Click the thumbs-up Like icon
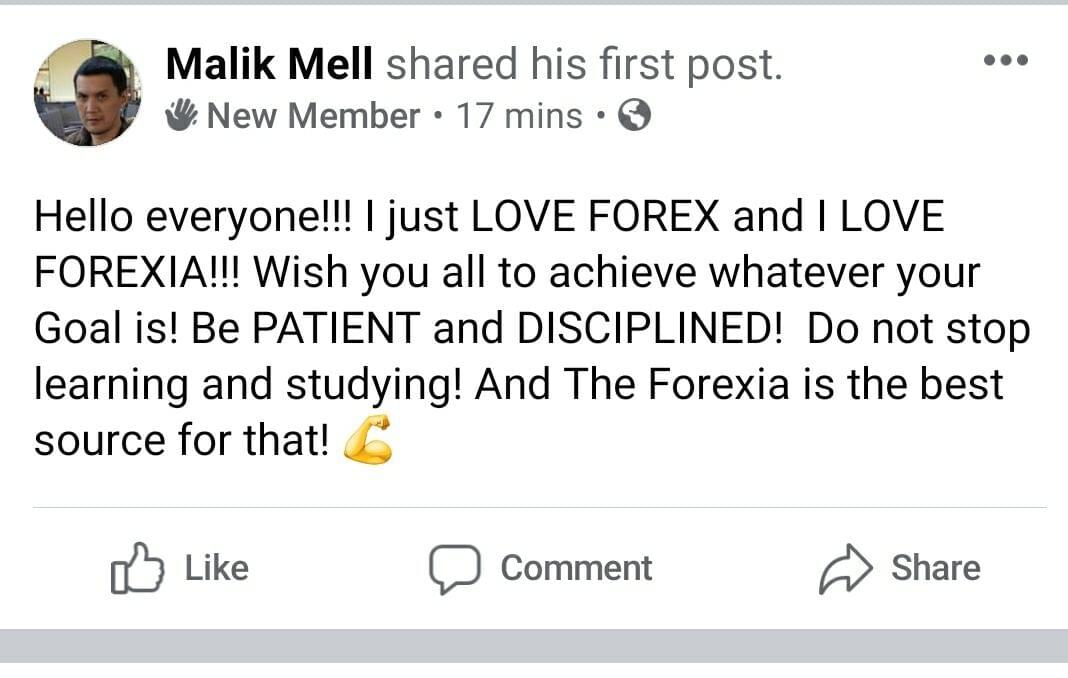Screen dimensions: 1068x678 click(137, 568)
